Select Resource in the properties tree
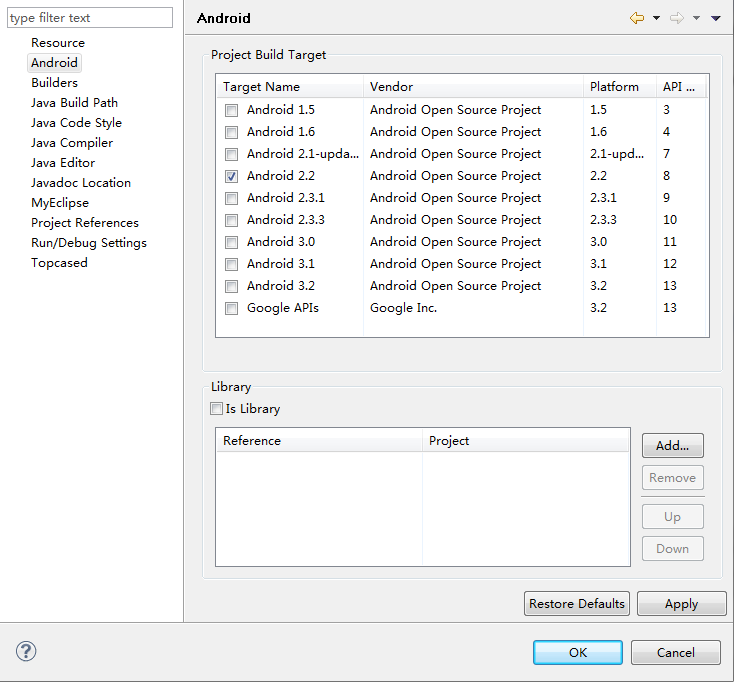This screenshot has height=682, width=734. (x=58, y=43)
